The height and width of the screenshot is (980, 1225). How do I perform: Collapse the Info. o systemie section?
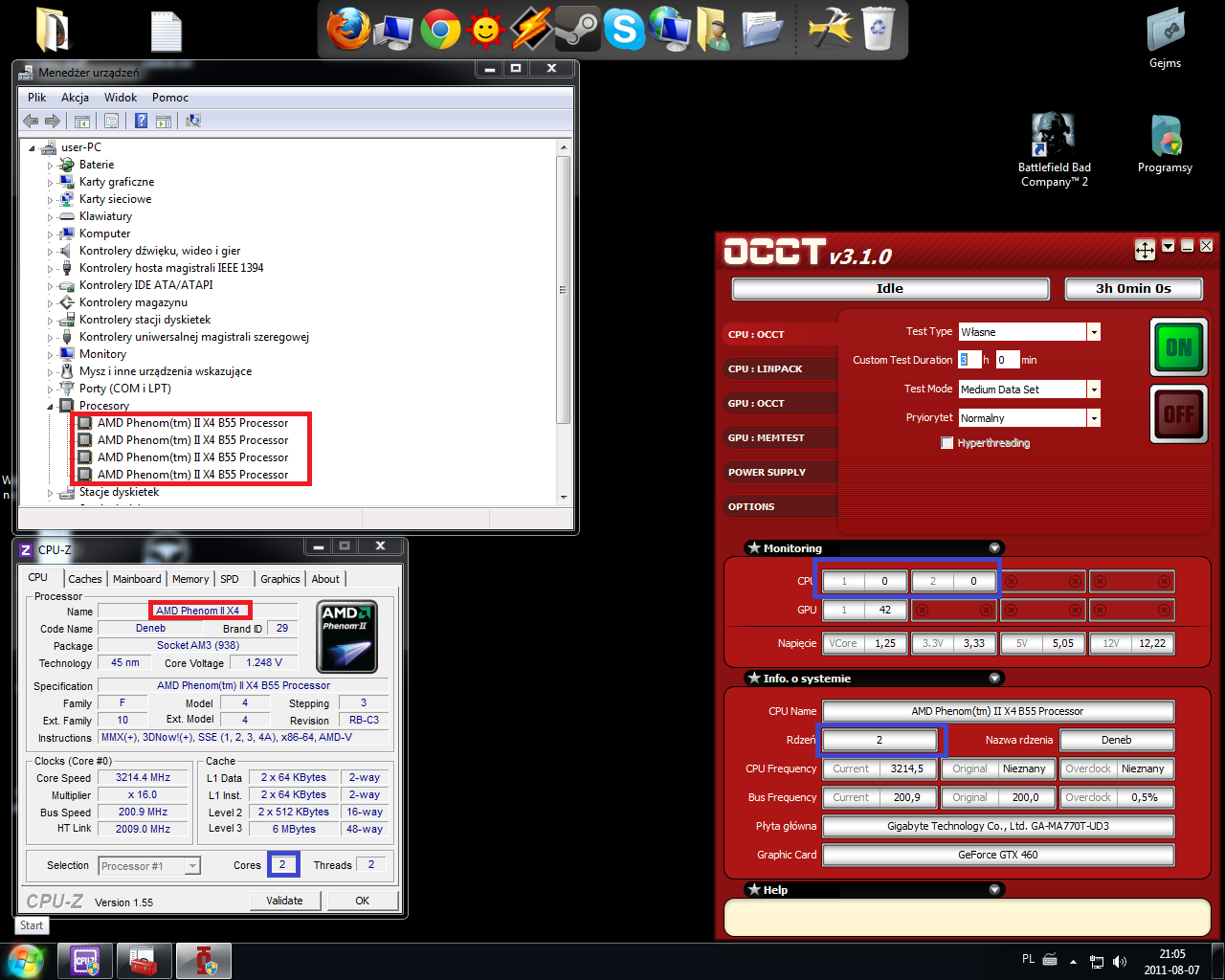pos(994,679)
